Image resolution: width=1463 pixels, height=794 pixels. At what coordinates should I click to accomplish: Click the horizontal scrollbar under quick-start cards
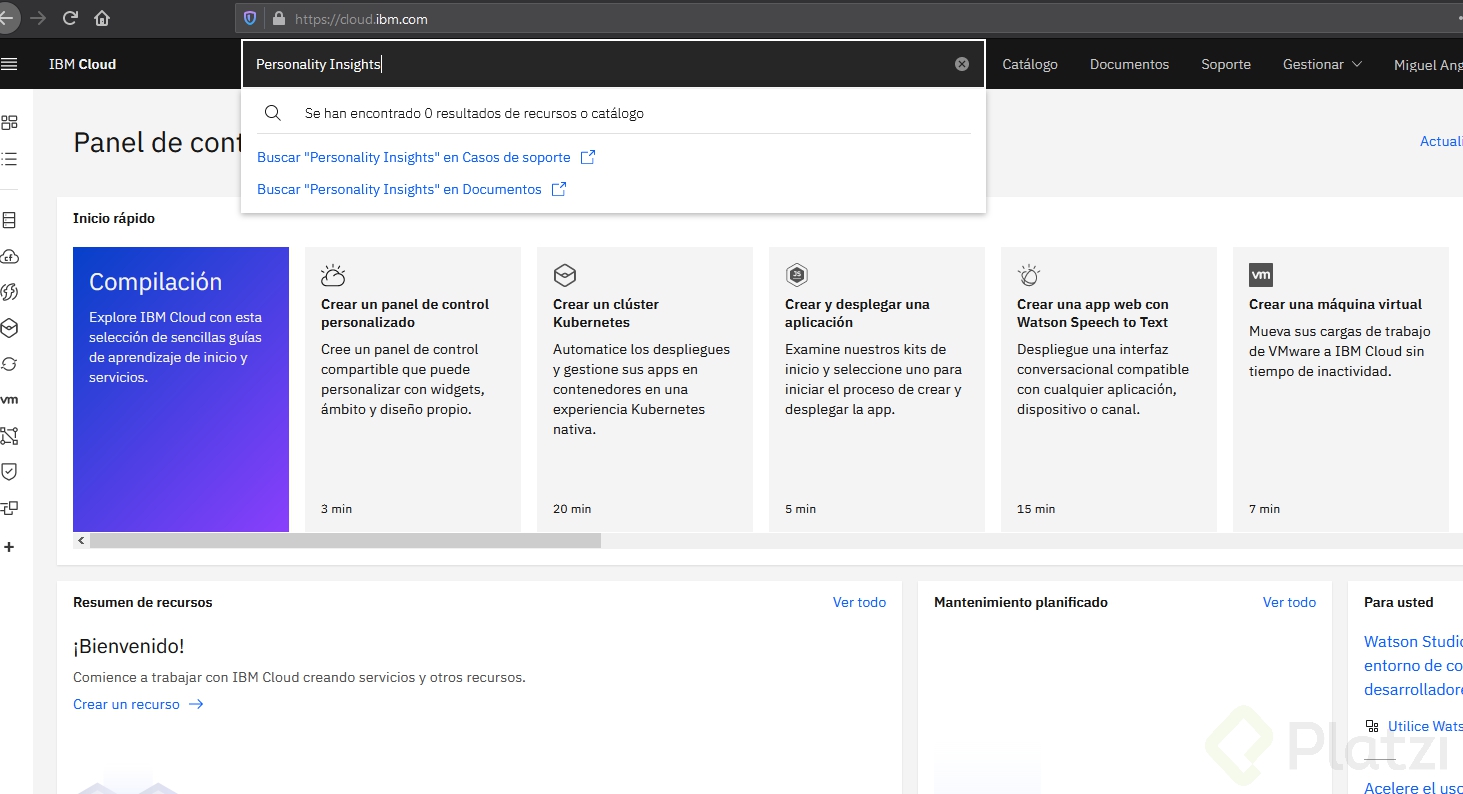345,540
